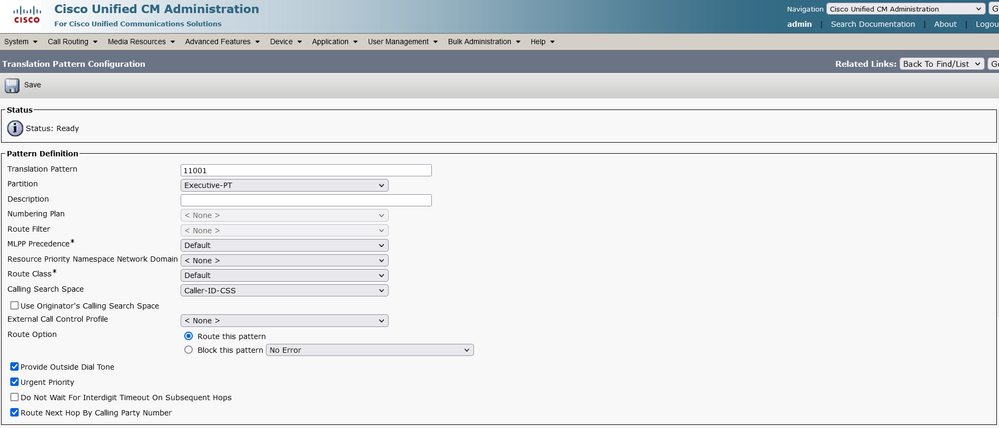Image resolution: width=999 pixels, height=428 pixels.
Task: Select Route this pattern radio button
Action: pos(188,336)
